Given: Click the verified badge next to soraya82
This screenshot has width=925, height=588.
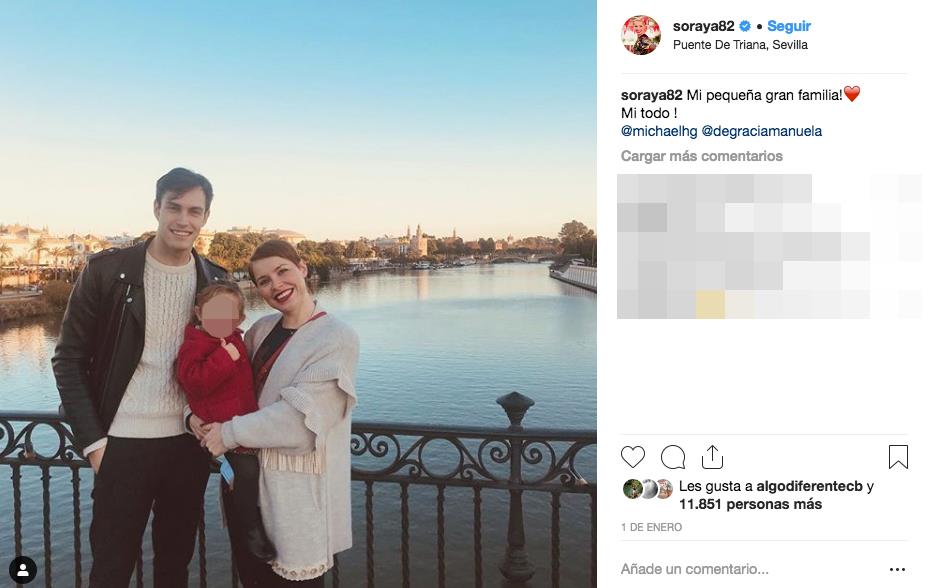Looking at the screenshot, I should coord(746,27).
